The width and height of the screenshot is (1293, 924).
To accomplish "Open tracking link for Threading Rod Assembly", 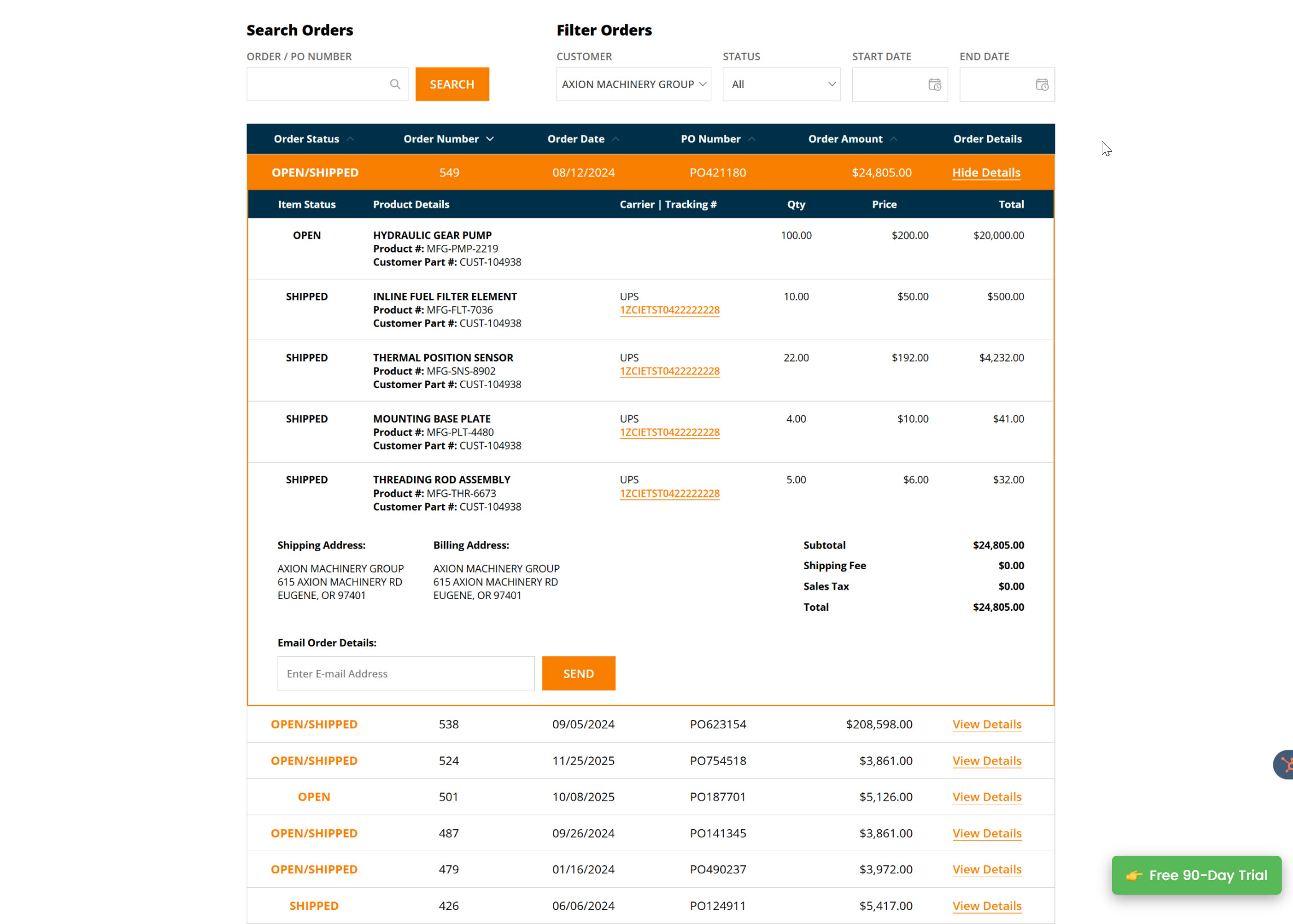I will point(670,493).
